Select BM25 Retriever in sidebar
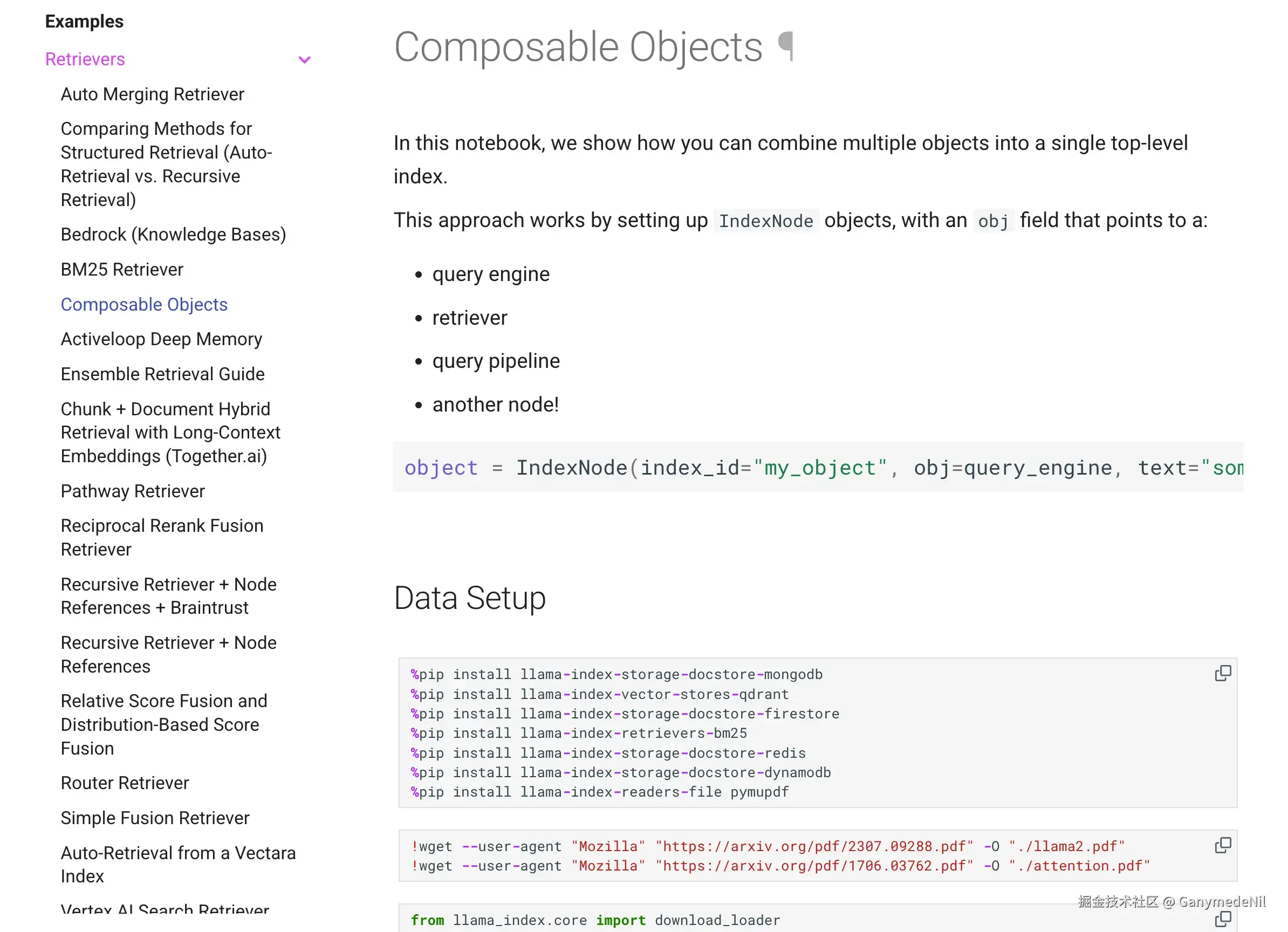The height and width of the screenshot is (932, 1288). (x=122, y=270)
